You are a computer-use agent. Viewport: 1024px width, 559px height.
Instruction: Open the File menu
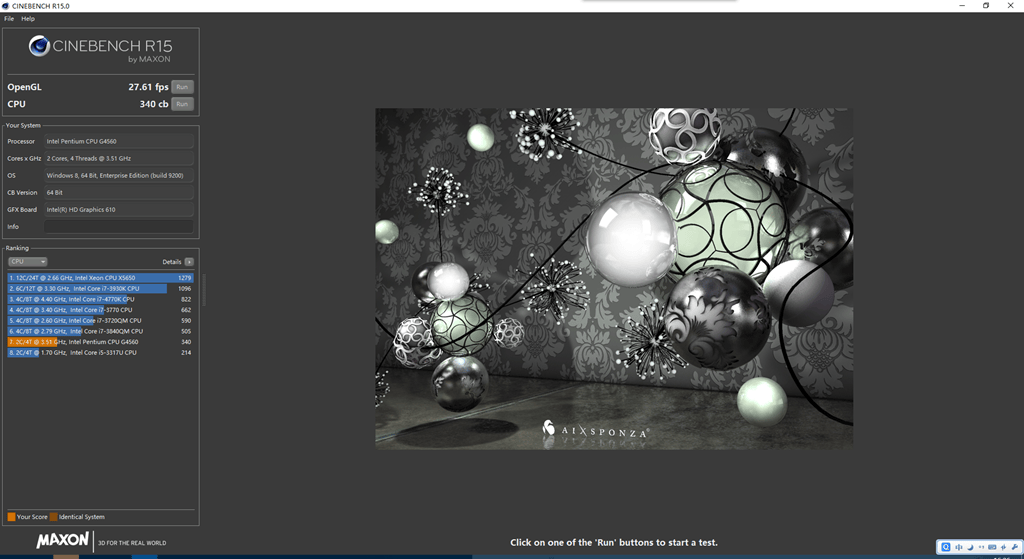click(9, 19)
